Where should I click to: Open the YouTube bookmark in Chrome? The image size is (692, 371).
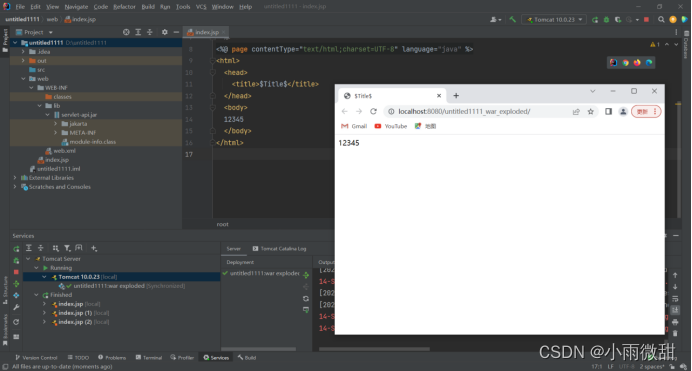point(391,126)
